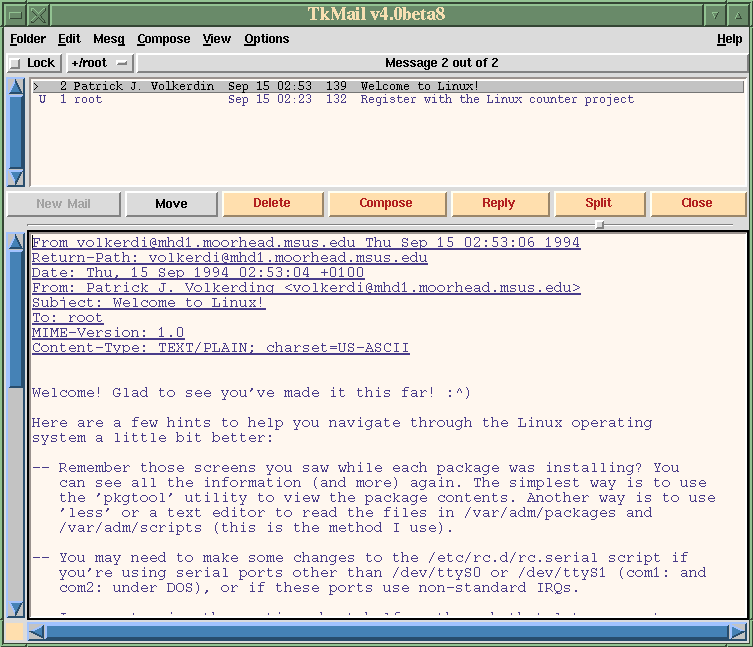Viewport: 753px width, 647px height.
Task: Click the message list scroll up arrow
Action: [16, 87]
